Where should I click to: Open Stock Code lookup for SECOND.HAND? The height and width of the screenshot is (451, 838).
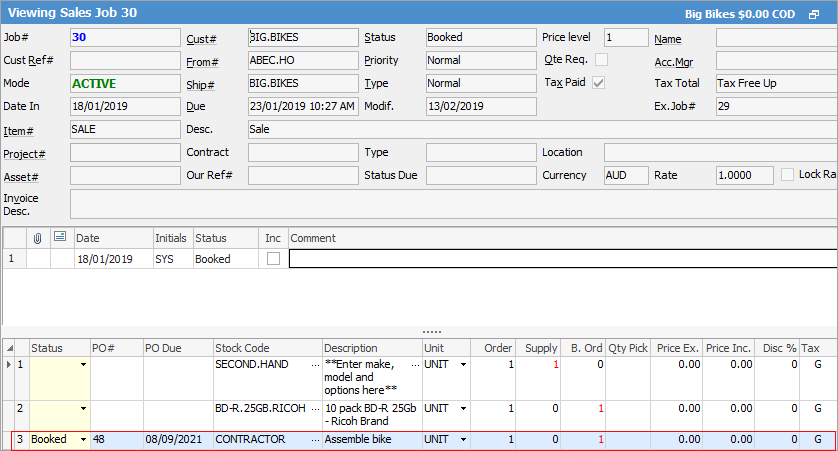[x=315, y=365]
